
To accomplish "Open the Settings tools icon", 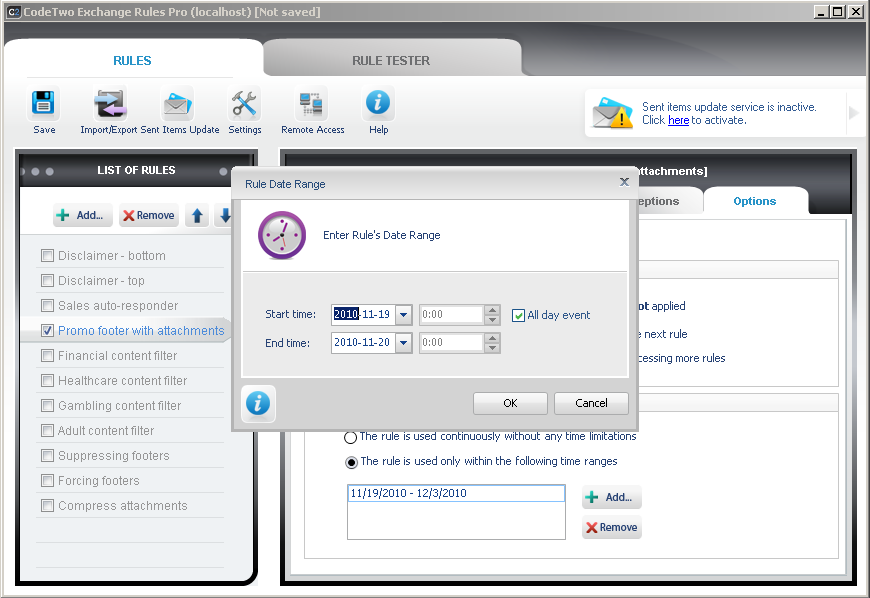I will click(x=244, y=104).
